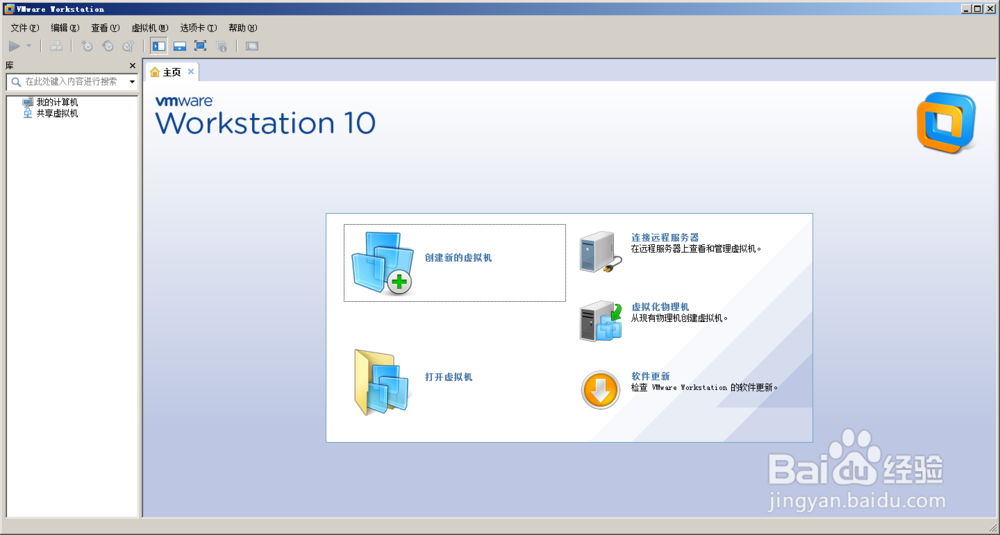The image size is (1000, 535).
Task: Open the 查看 menu
Action: (105, 28)
